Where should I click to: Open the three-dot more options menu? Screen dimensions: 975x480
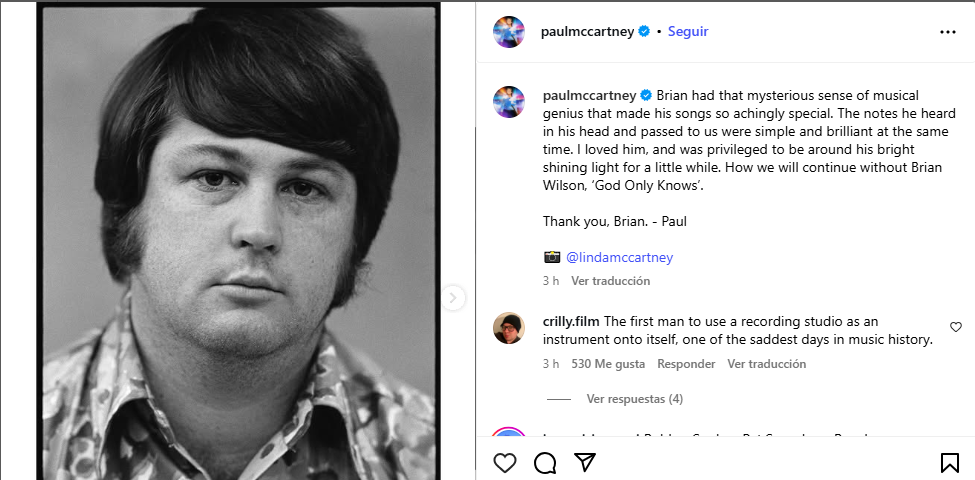pos(948,32)
